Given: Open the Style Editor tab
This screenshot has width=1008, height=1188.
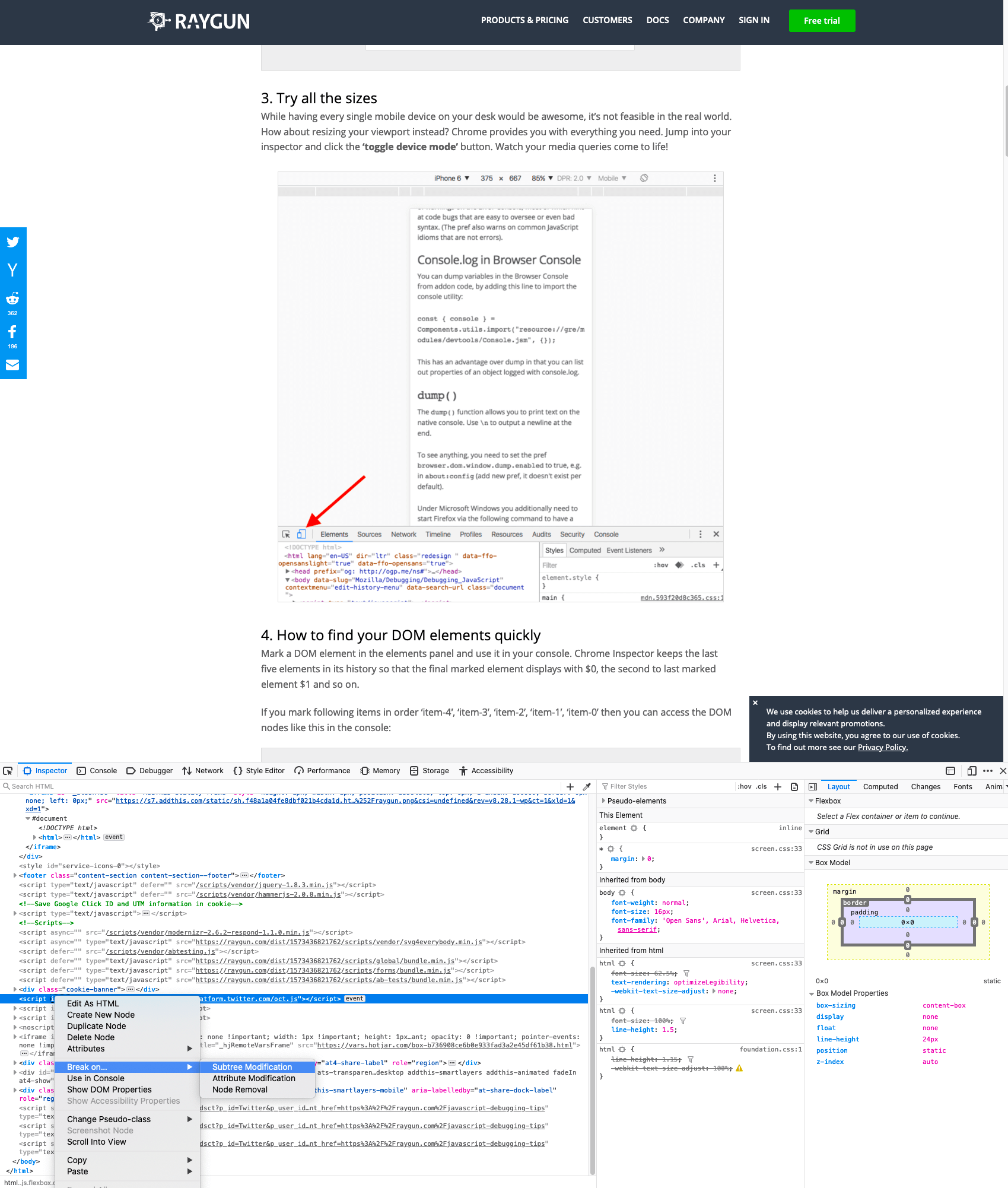Looking at the screenshot, I should 259,771.
